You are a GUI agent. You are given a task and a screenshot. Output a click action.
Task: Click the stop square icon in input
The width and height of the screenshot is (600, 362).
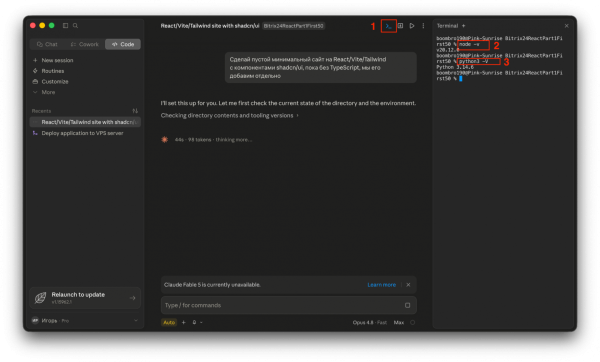pyautogui.click(x=408, y=305)
